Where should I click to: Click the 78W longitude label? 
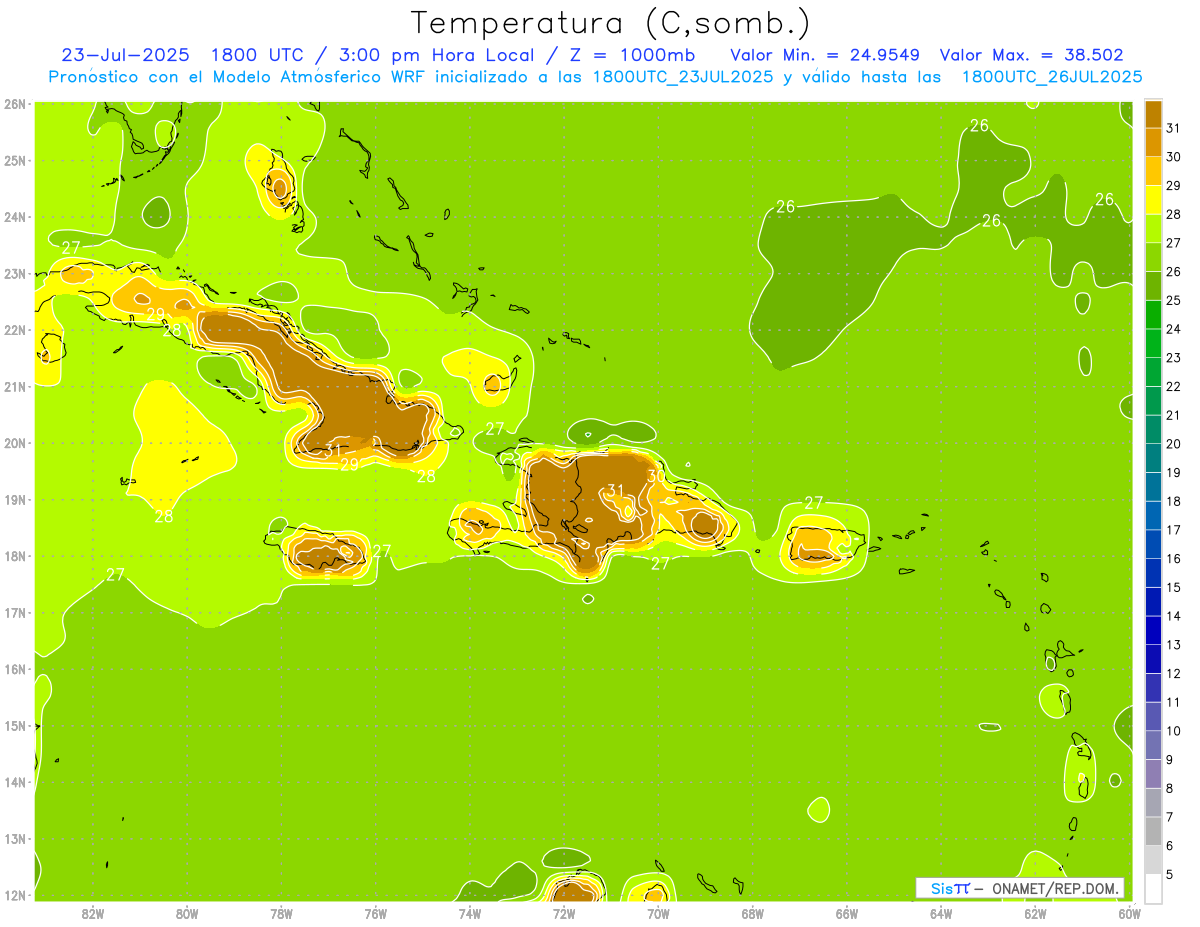coord(281,913)
